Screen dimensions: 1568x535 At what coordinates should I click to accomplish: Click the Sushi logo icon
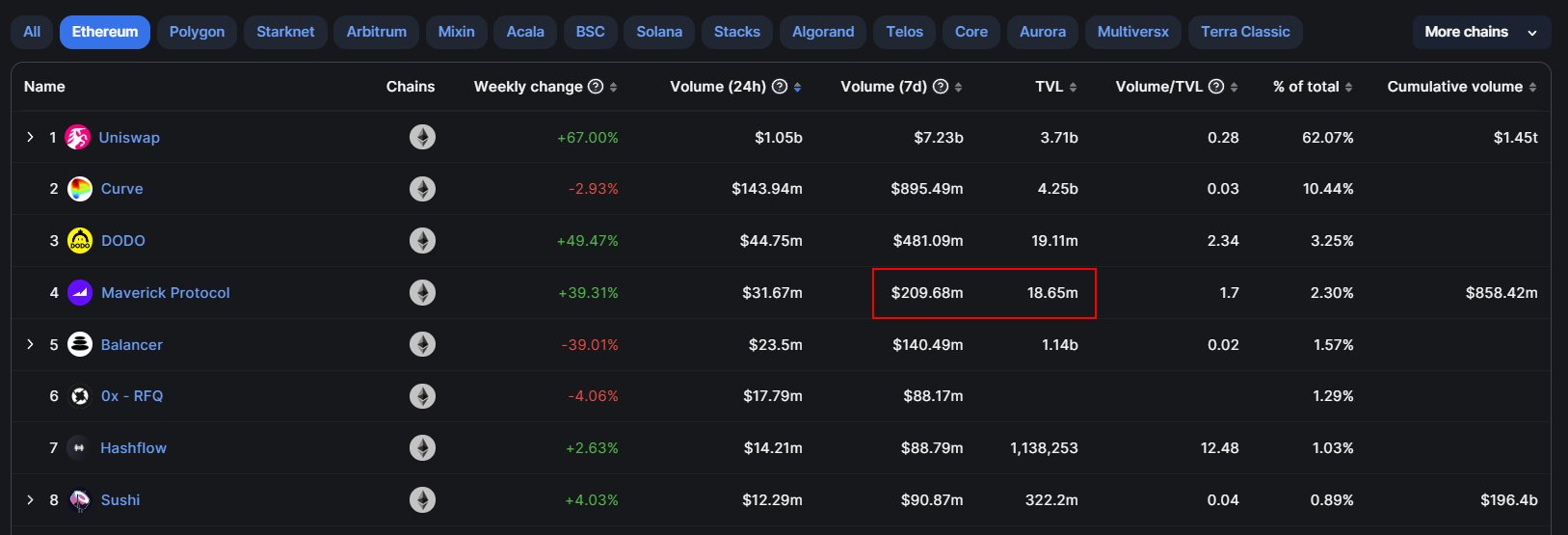[x=80, y=500]
